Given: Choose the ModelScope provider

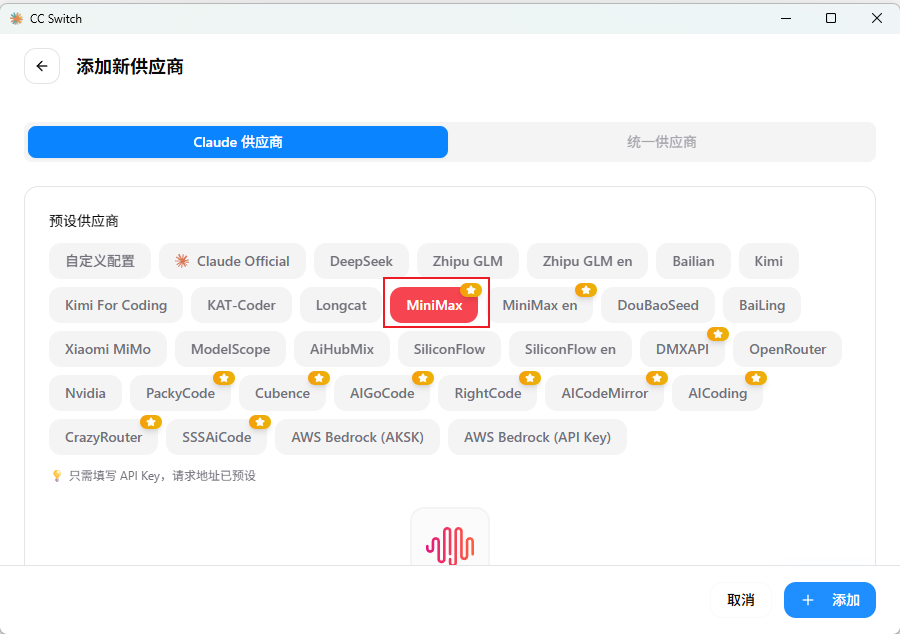Looking at the screenshot, I should 230,349.
